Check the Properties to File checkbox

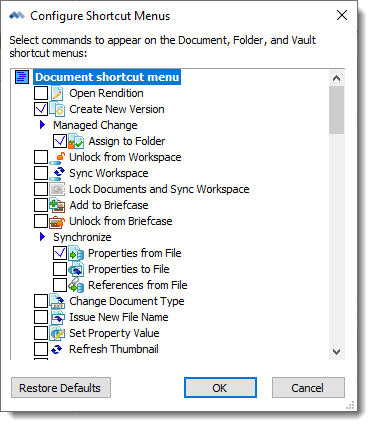tap(60, 269)
